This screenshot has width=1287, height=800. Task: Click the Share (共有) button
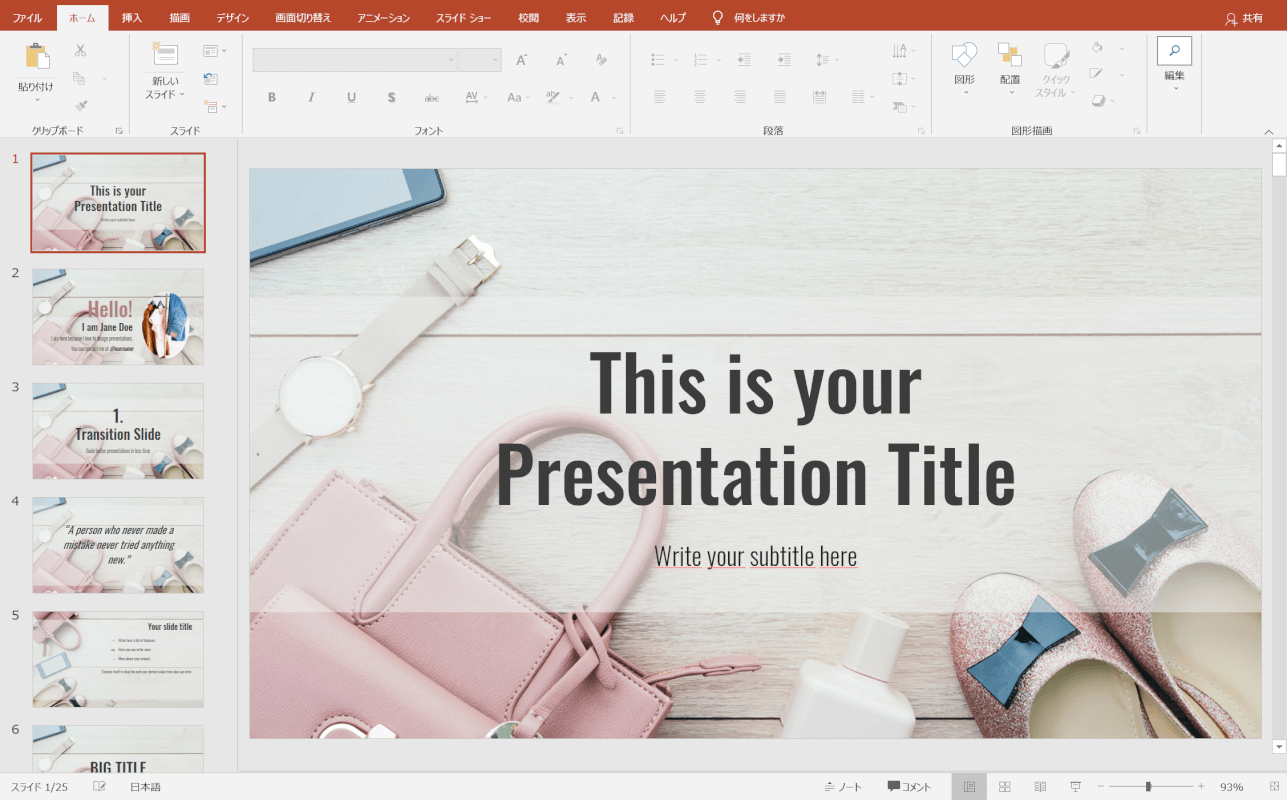(1244, 18)
